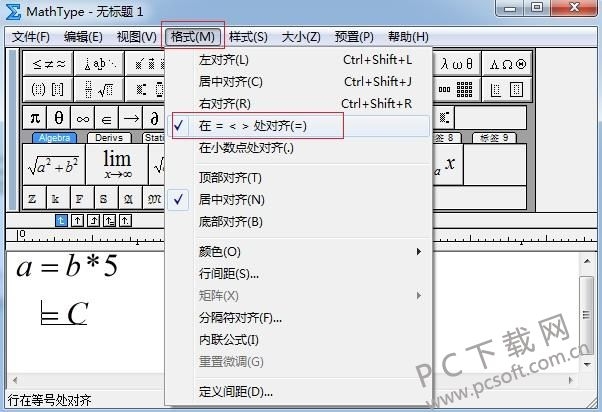Open the 视图(V) menu

[137, 37]
